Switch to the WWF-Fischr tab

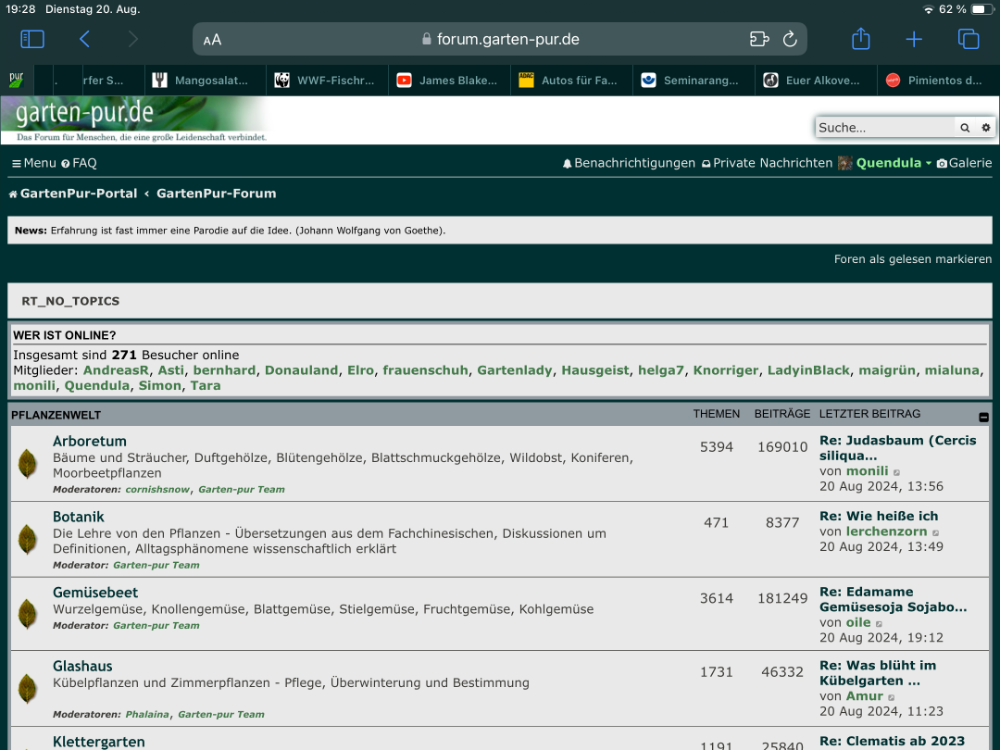point(328,81)
